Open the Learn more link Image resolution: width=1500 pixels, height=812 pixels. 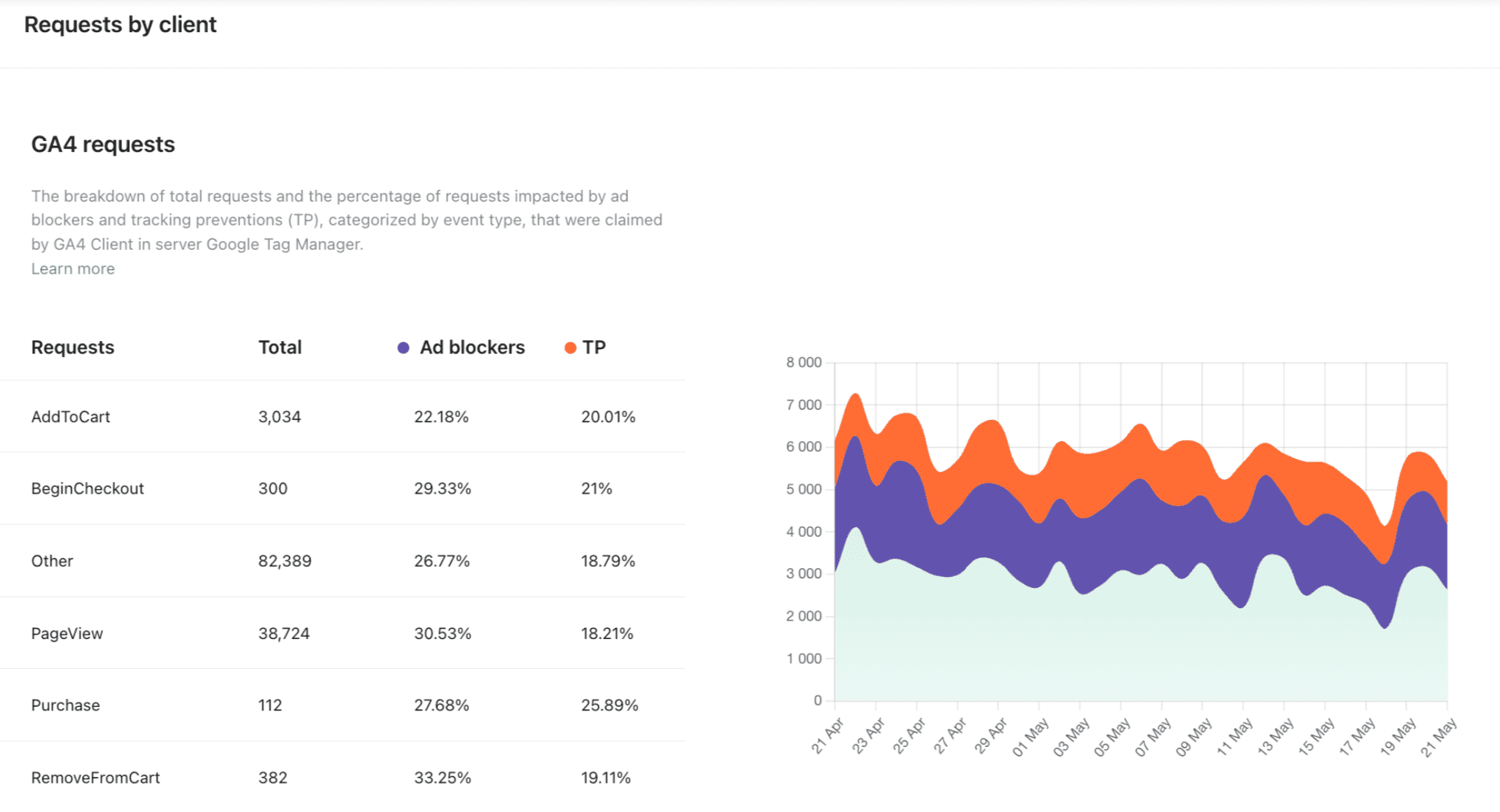pyautogui.click(x=73, y=269)
